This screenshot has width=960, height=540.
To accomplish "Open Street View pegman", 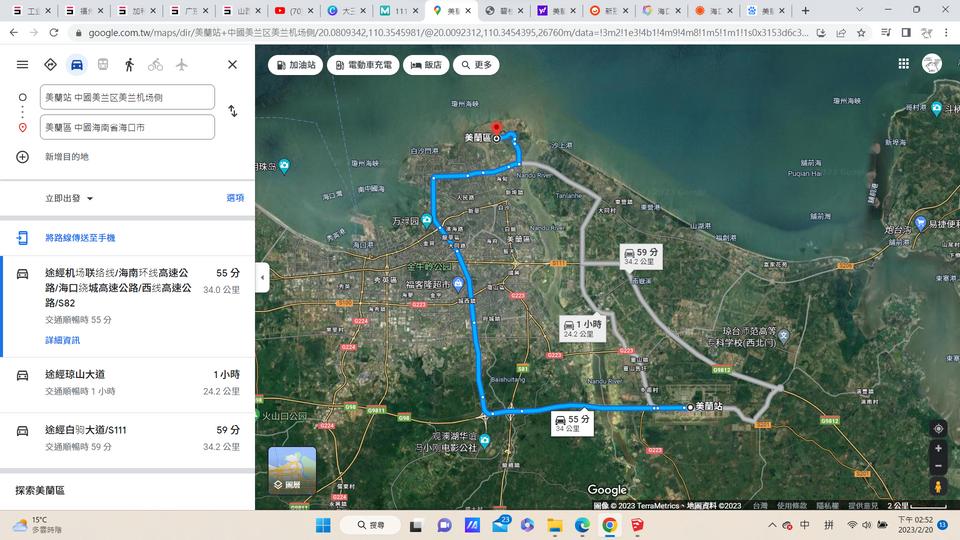I will tap(938, 487).
